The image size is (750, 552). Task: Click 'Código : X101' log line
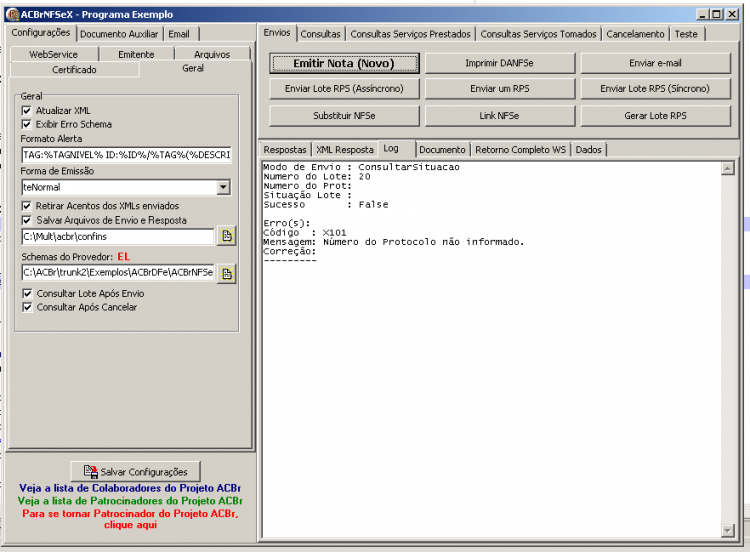(305, 233)
